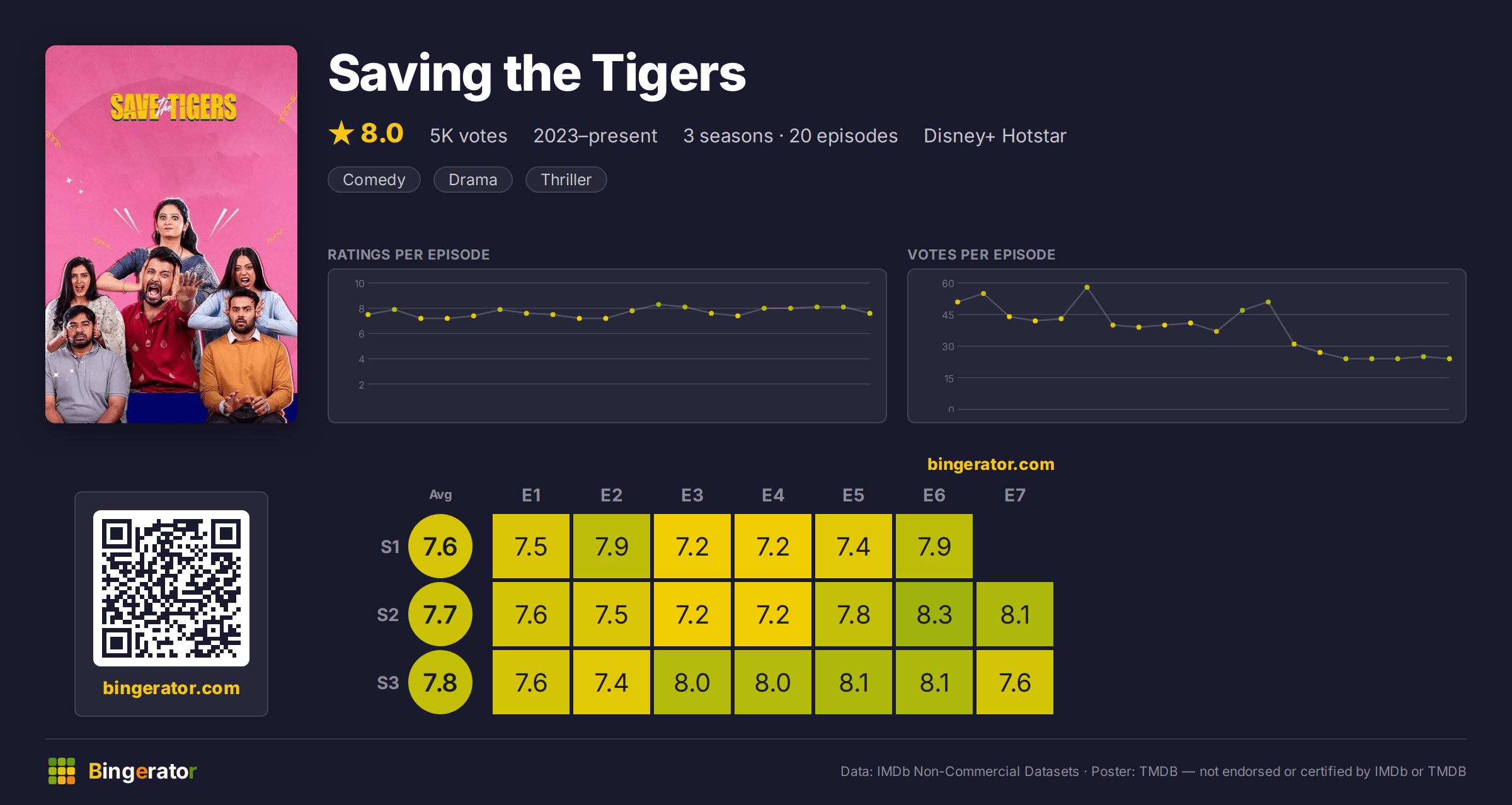Click the S3 average 7.8 circle
Viewport: 1512px width, 805px height.
pos(440,682)
